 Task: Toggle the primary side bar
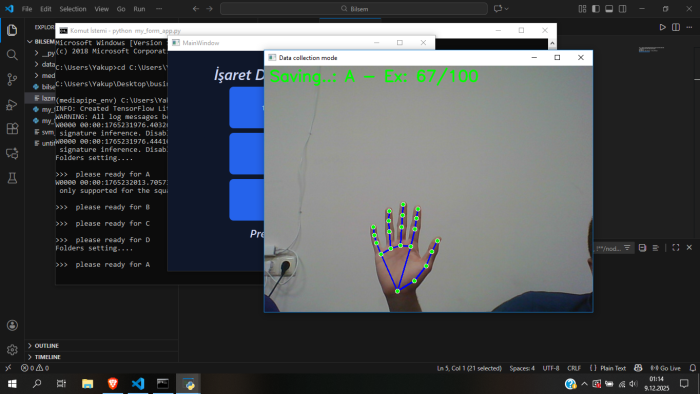[x=596, y=9]
